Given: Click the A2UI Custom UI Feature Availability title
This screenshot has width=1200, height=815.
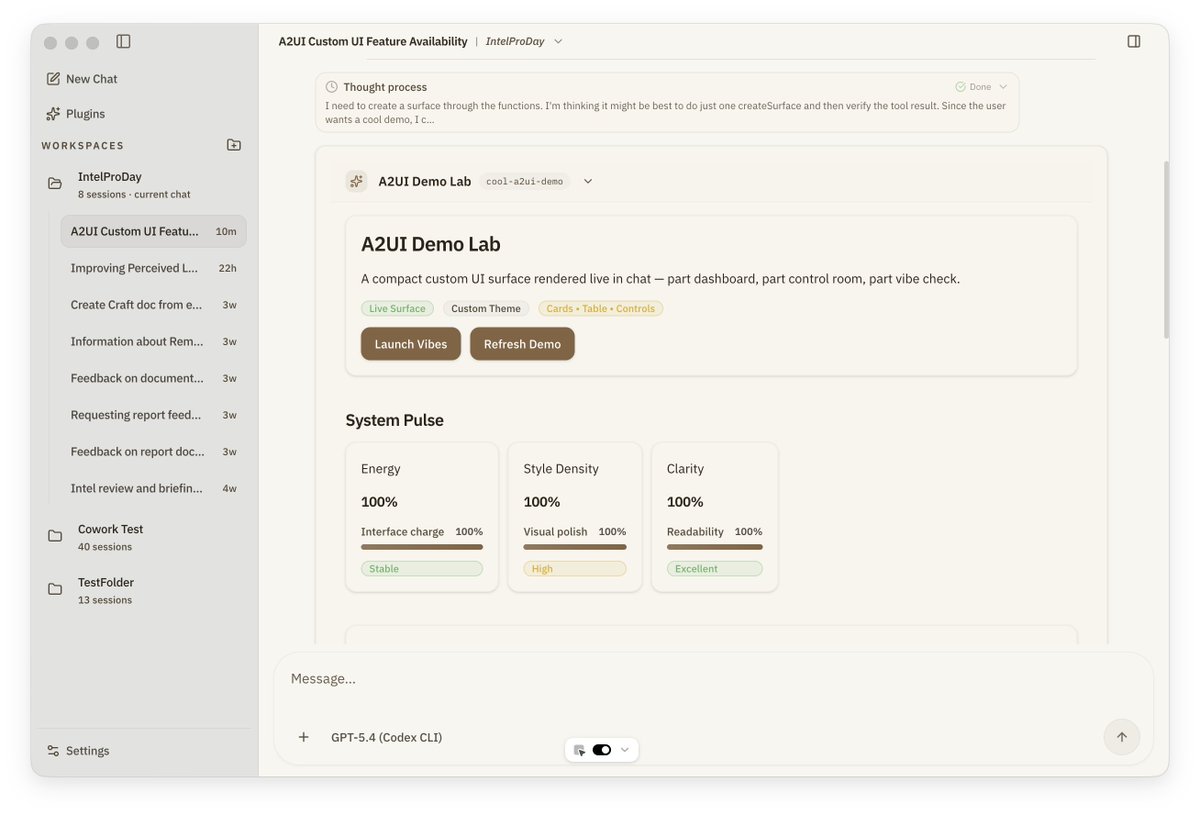Looking at the screenshot, I should [373, 41].
